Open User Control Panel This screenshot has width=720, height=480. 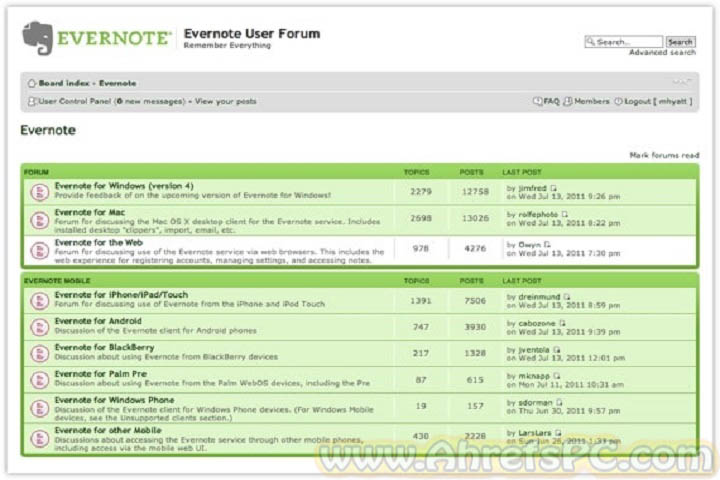pyautogui.click(x=75, y=101)
